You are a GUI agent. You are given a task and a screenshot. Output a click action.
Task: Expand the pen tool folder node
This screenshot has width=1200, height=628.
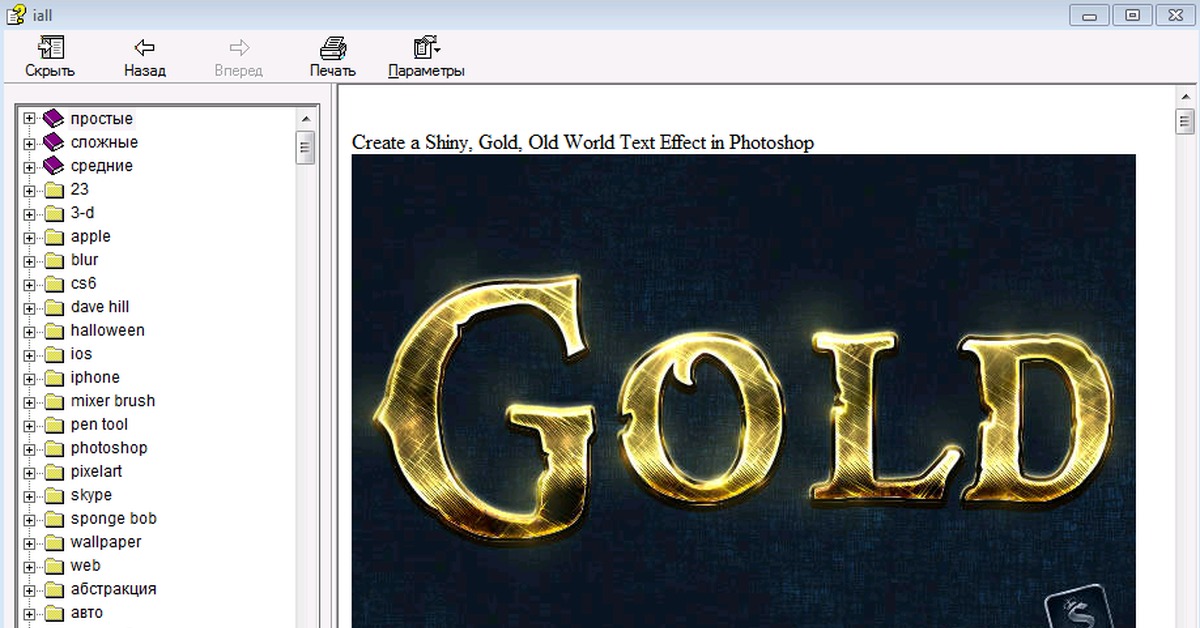click(29, 425)
